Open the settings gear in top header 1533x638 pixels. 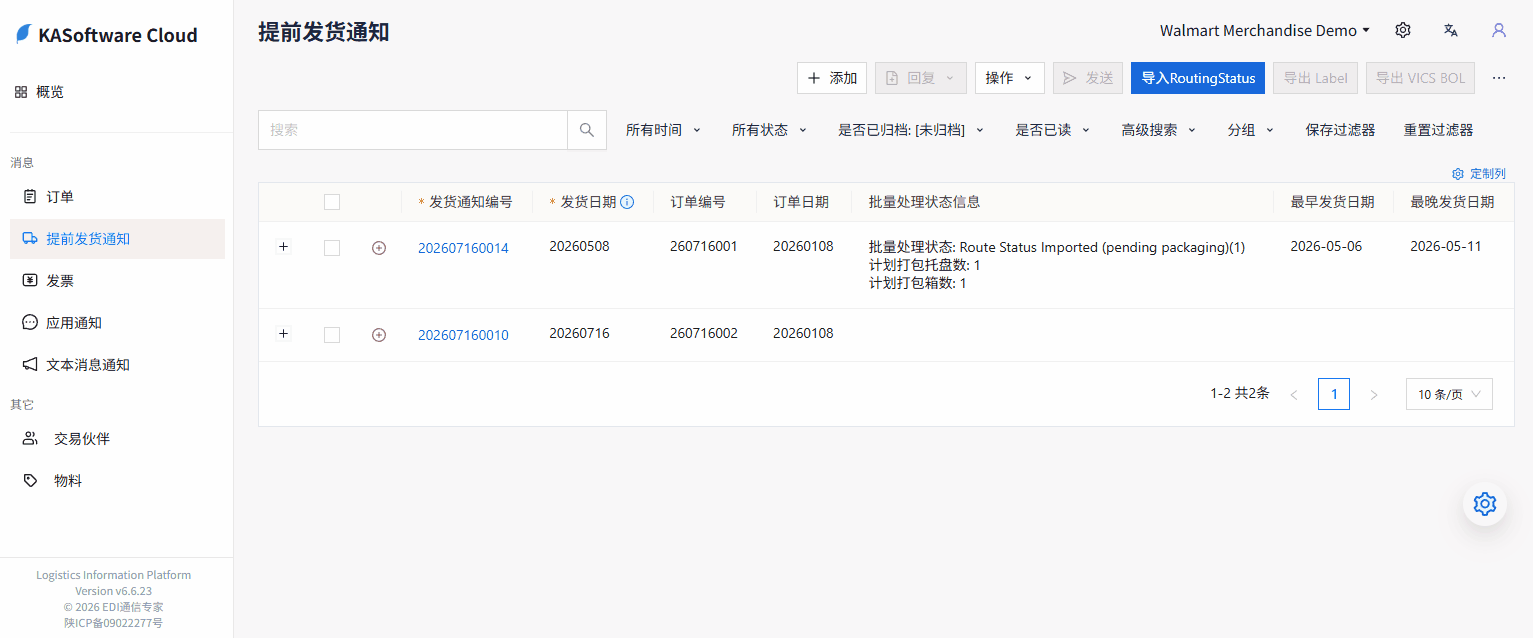(x=1403, y=30)
